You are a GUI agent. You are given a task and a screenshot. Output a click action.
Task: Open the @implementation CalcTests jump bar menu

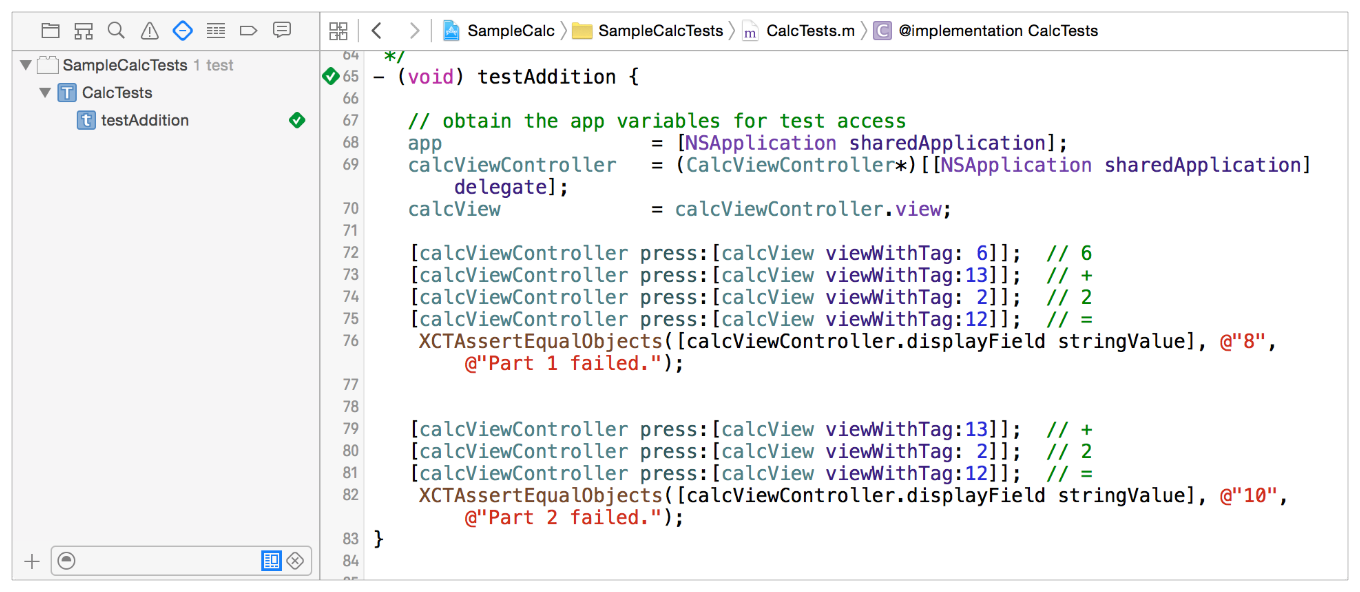[x=997, y=31]
